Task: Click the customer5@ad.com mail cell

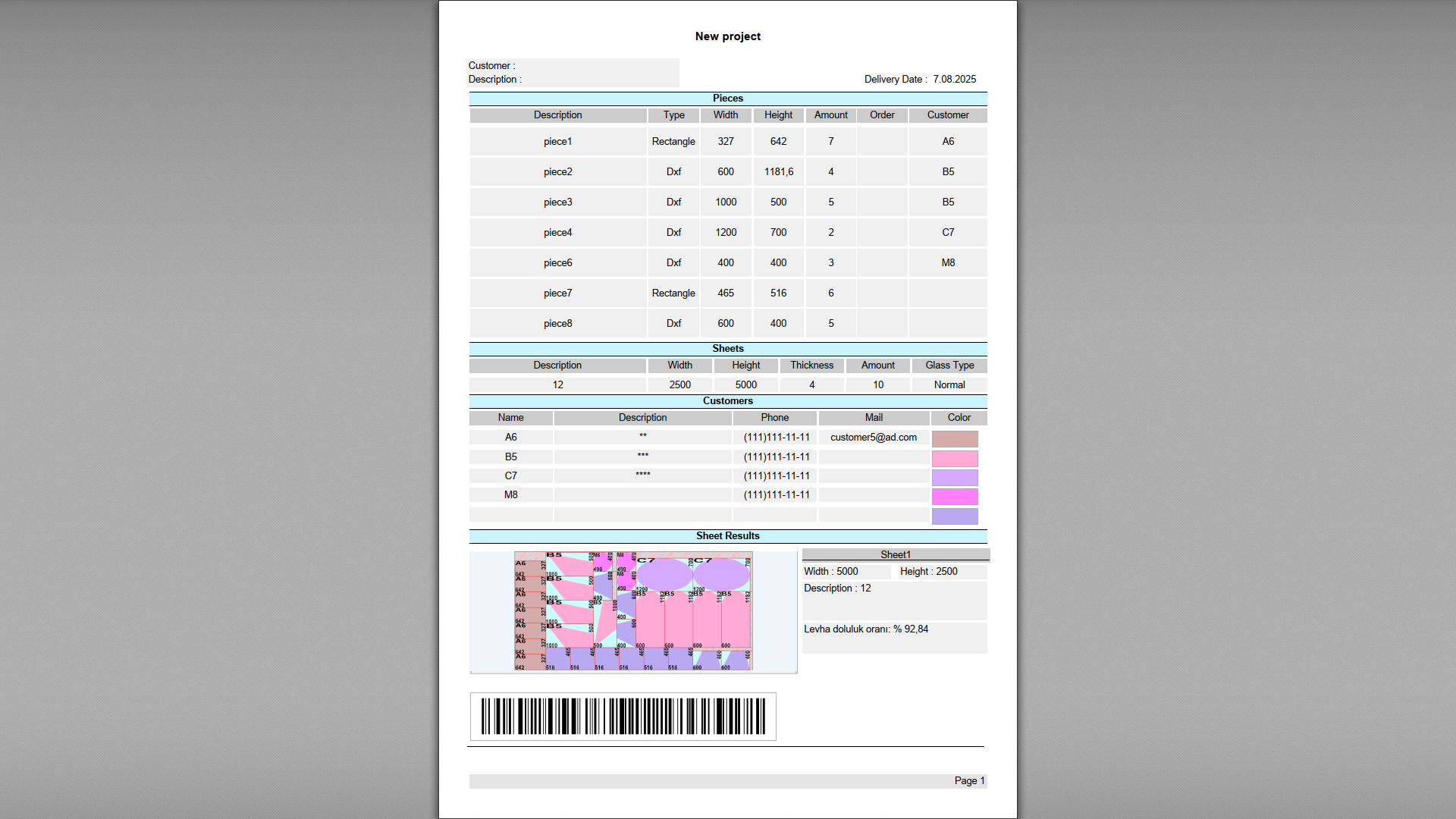Action: [874, 438]
